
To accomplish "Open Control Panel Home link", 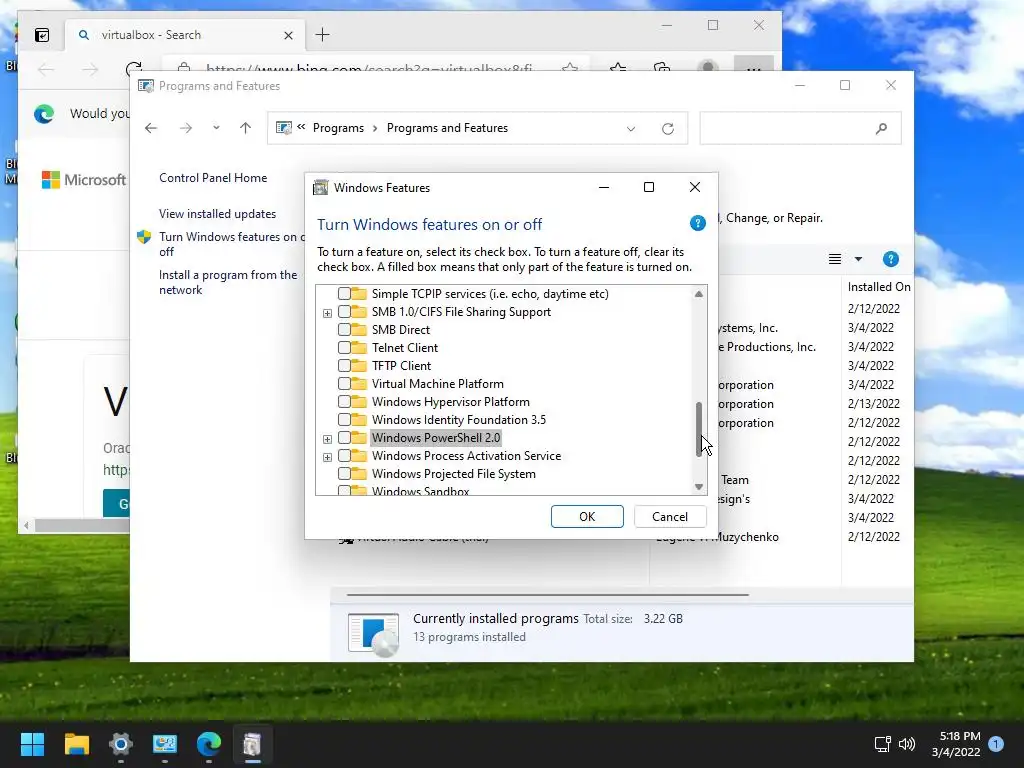I will pos(213,178).
